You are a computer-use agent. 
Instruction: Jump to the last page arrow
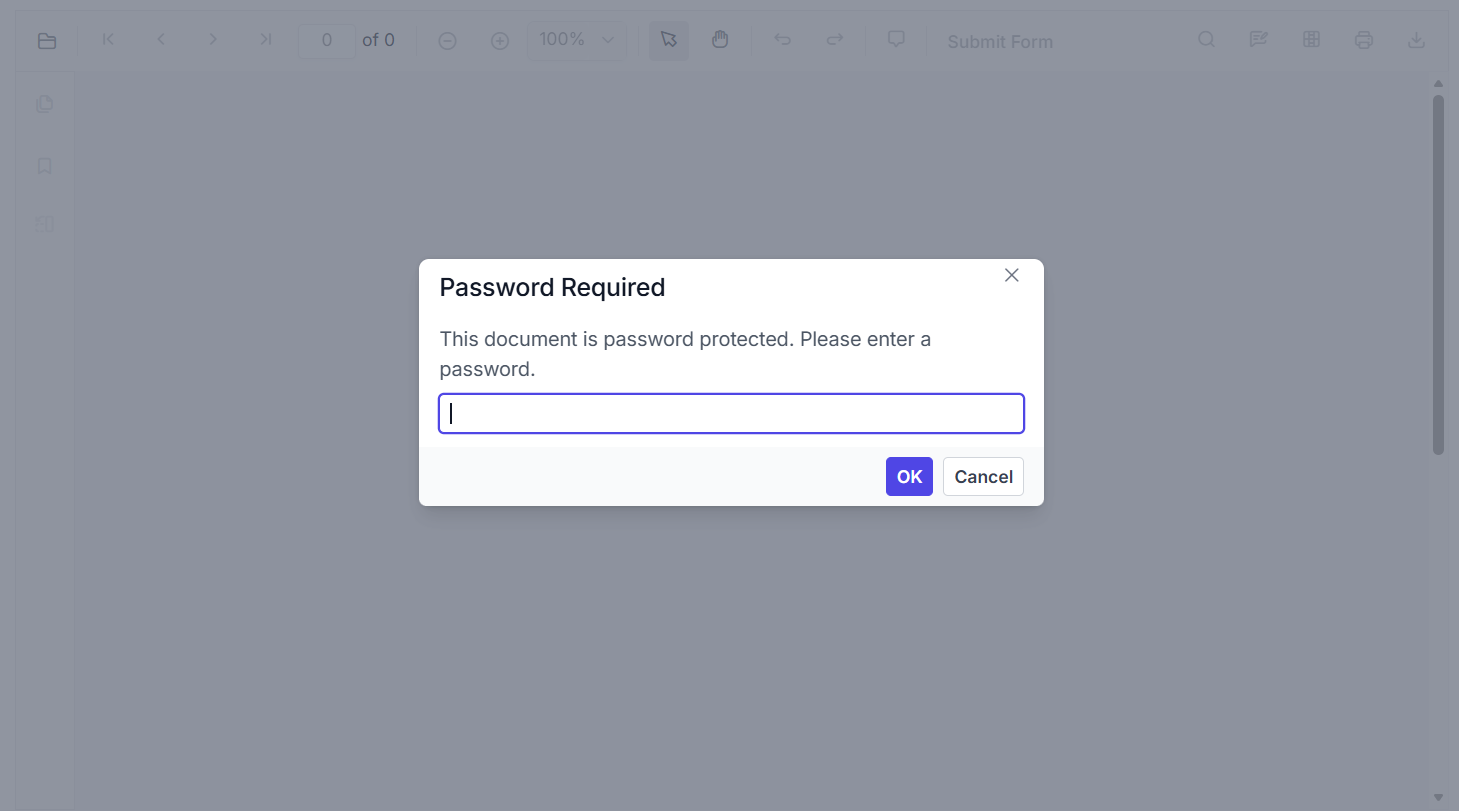(266, 39)
